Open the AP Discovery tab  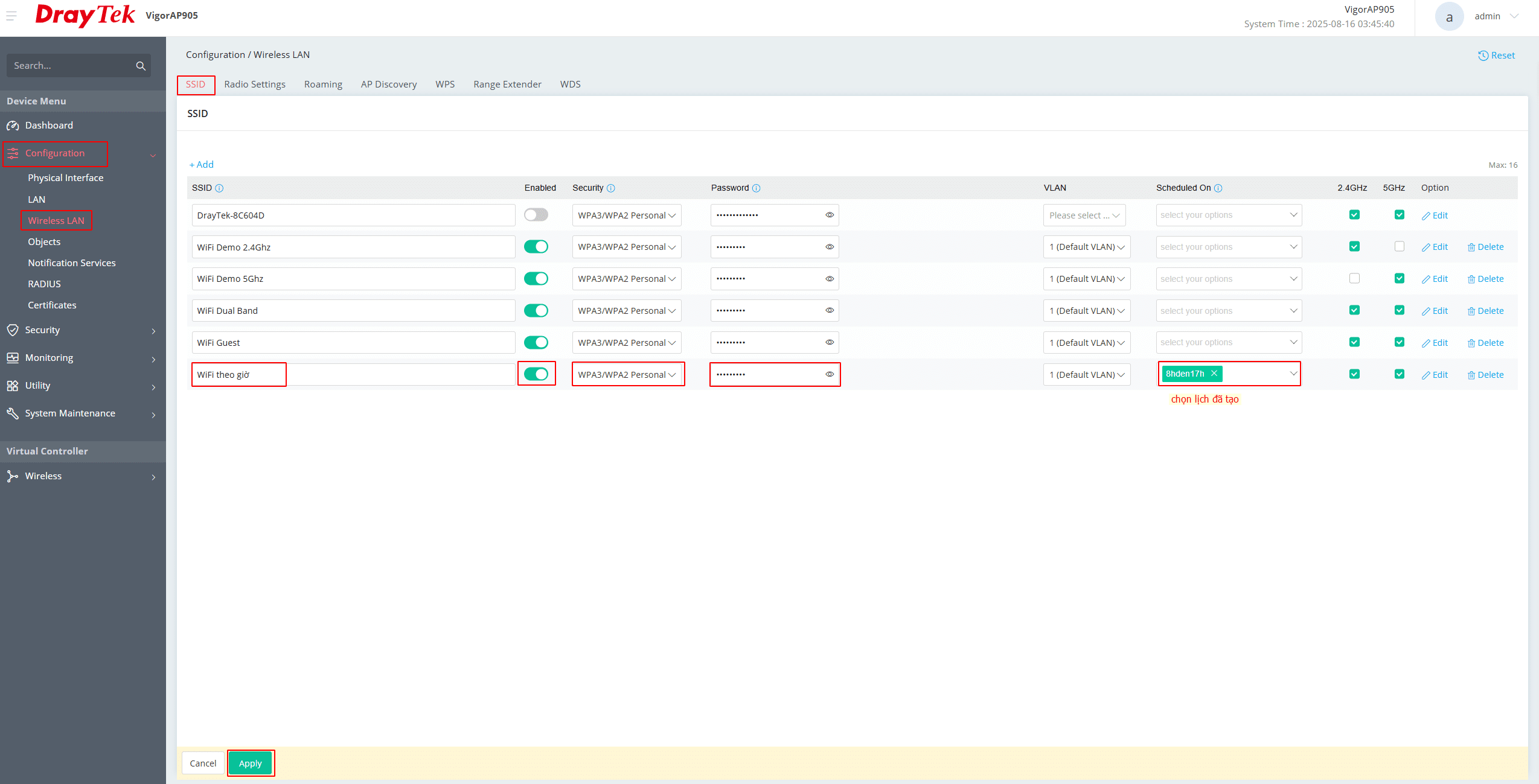389,84
